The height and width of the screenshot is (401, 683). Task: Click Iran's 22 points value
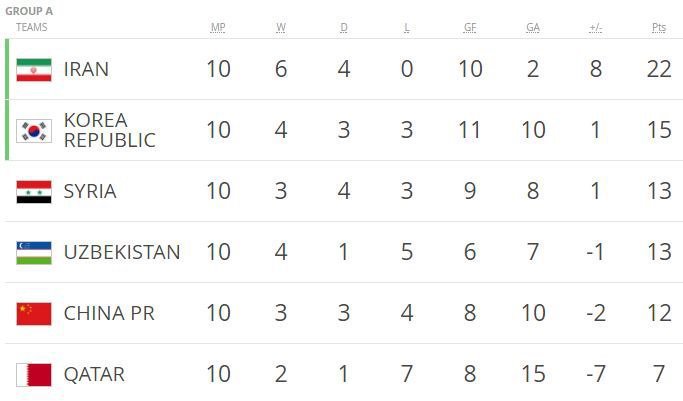click(x=659, y=69)
